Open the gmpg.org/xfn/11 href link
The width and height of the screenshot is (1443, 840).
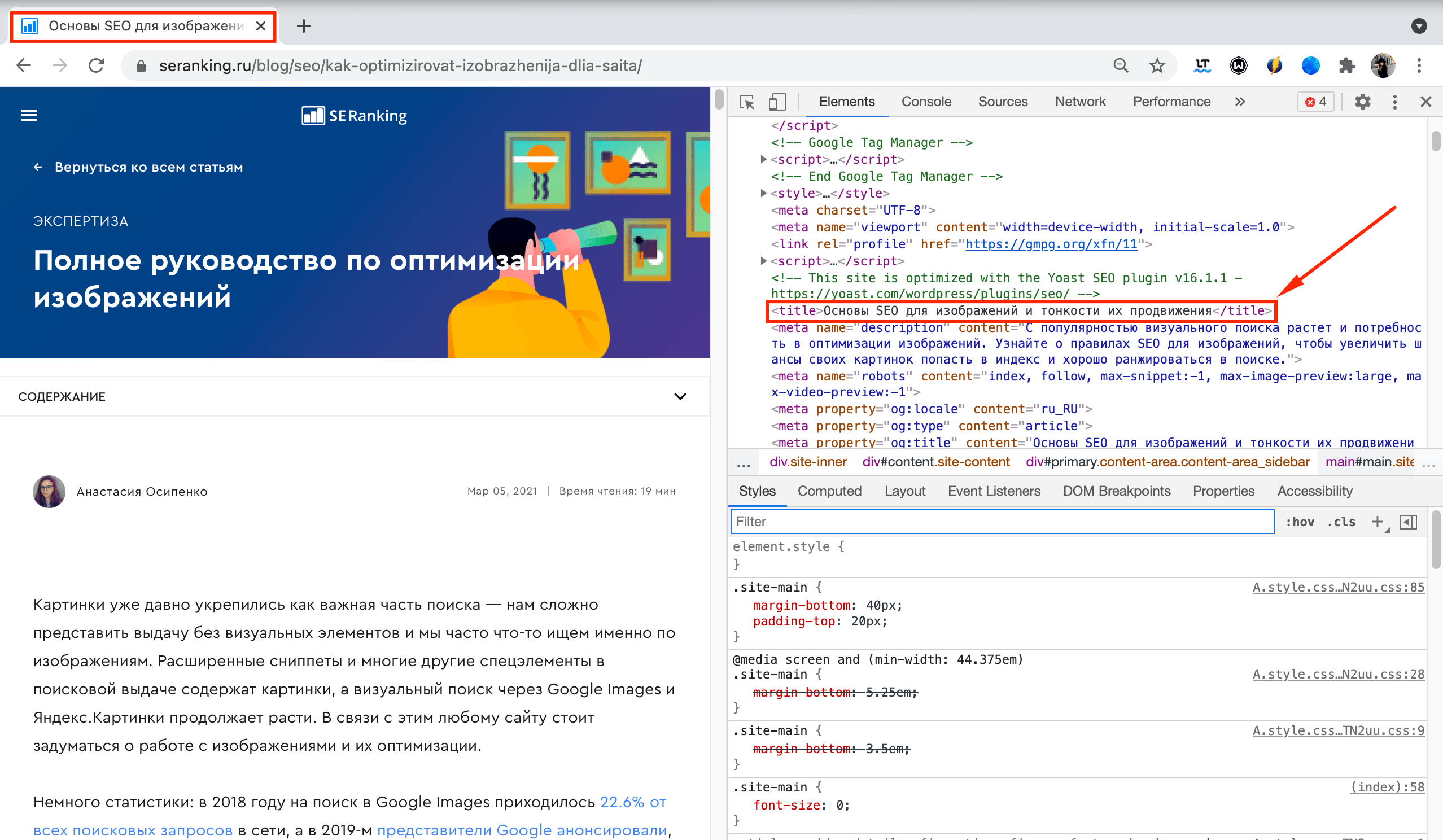(x=1051, y=244)
